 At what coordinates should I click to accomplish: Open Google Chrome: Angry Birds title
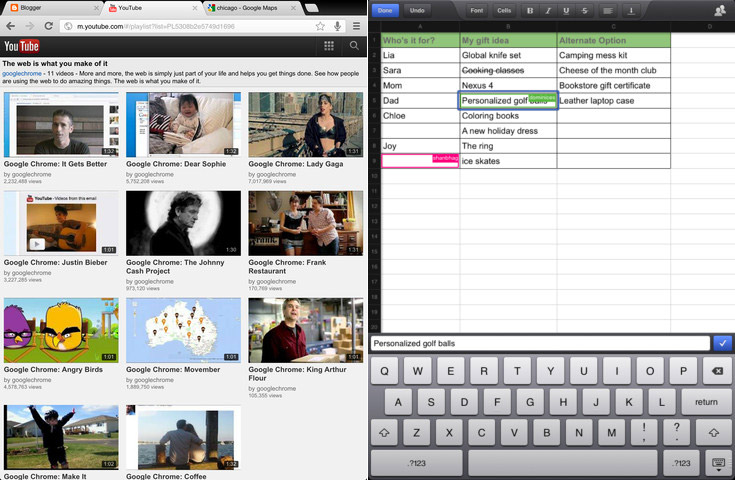(x=53, y=369)
